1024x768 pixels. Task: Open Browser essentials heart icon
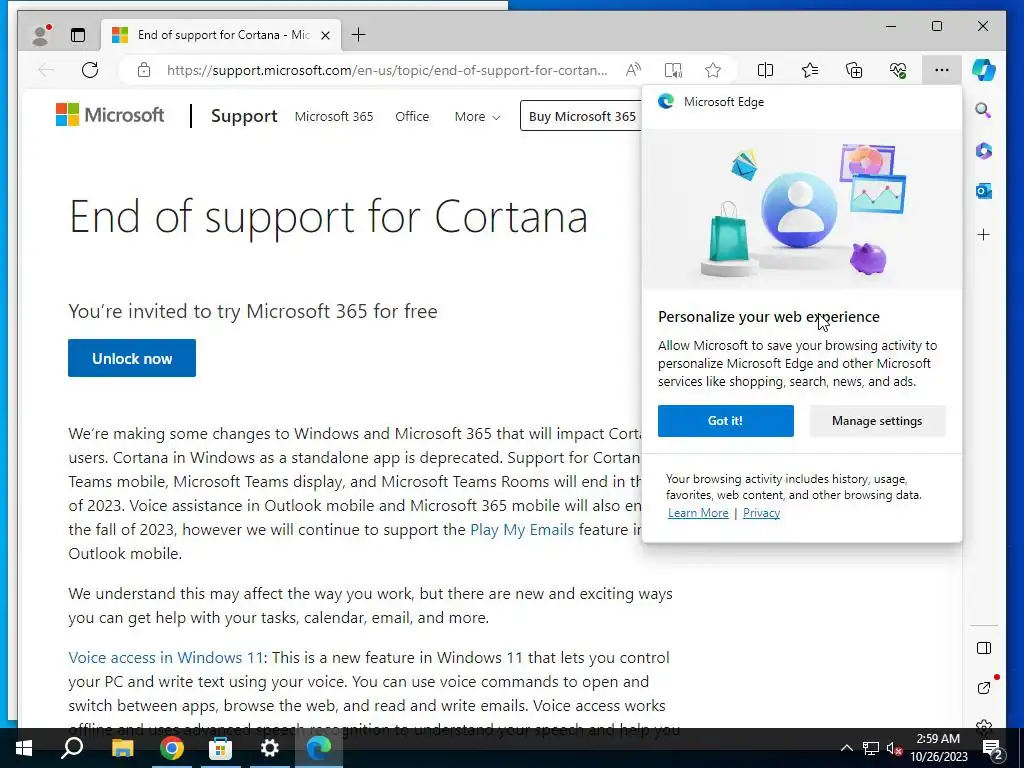tap(898, 70)
